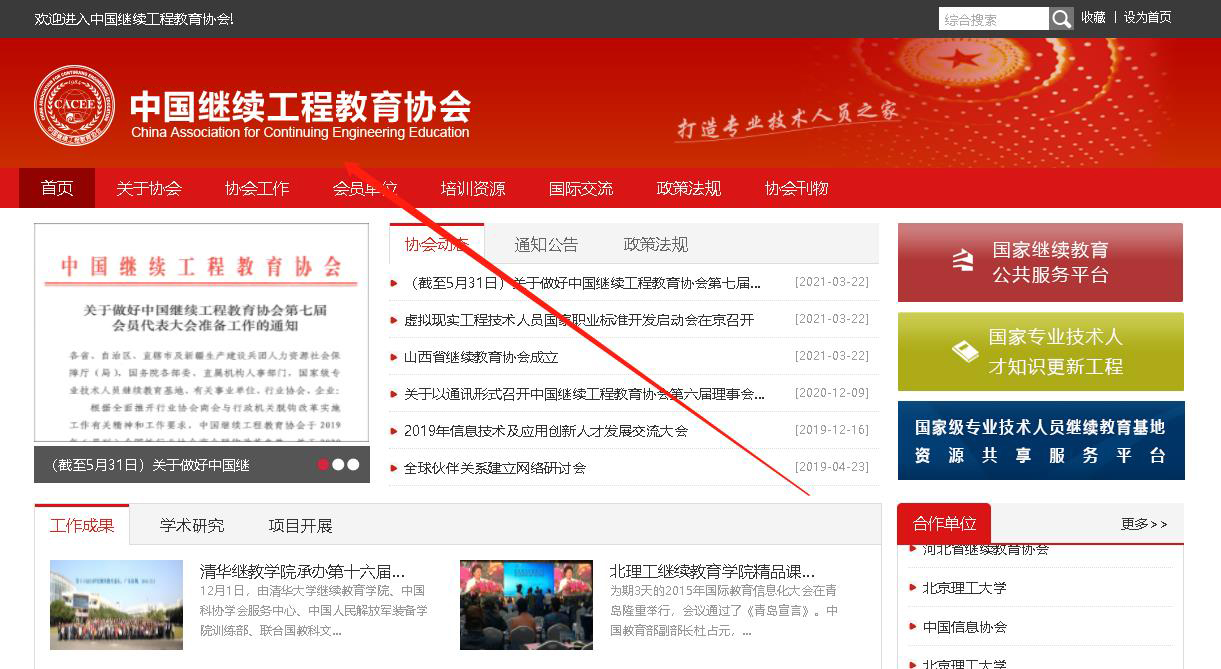Open 培训资源 navigation menu
The image size is (1221, 669).
473,188
